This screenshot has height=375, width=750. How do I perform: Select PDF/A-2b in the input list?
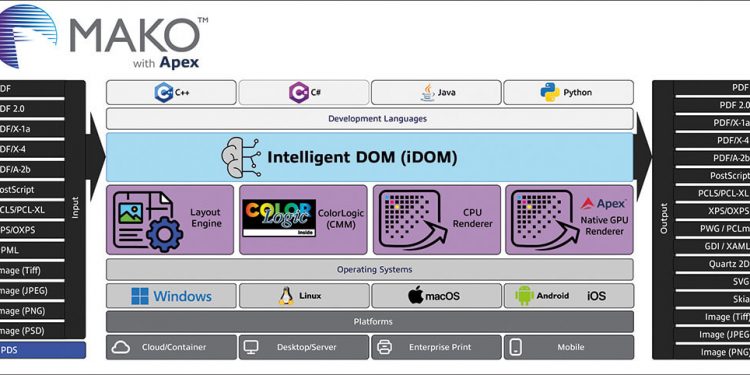(x=32, y=169)
